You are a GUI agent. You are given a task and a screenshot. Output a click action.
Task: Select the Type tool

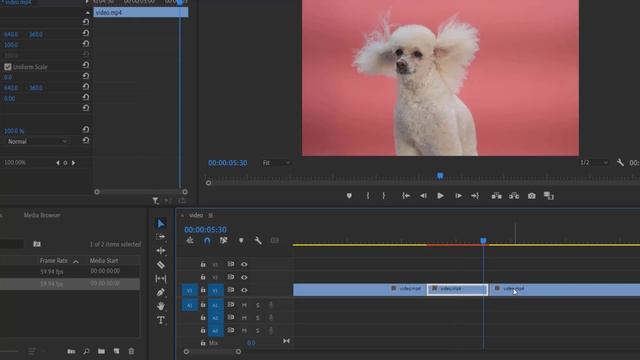(161, 320)
